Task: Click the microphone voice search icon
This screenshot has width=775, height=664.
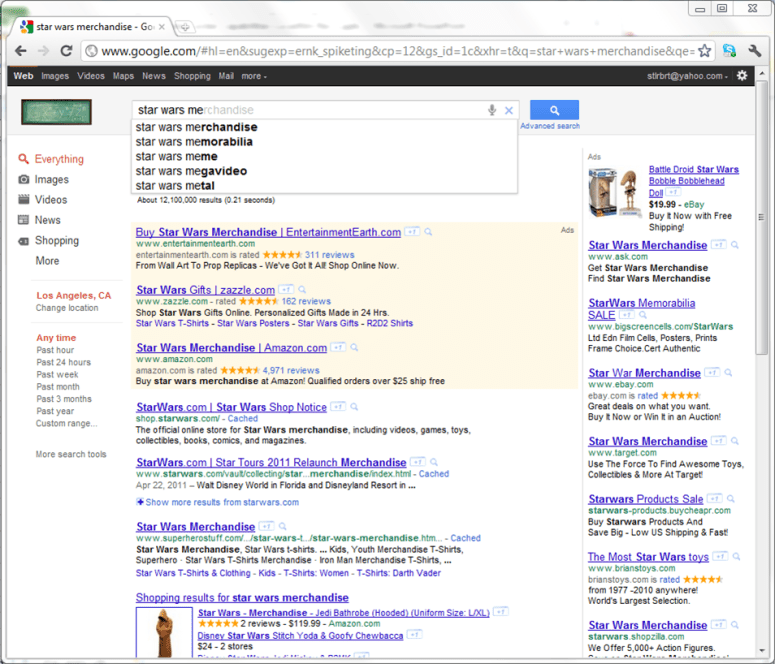Action: click(492, 110)
